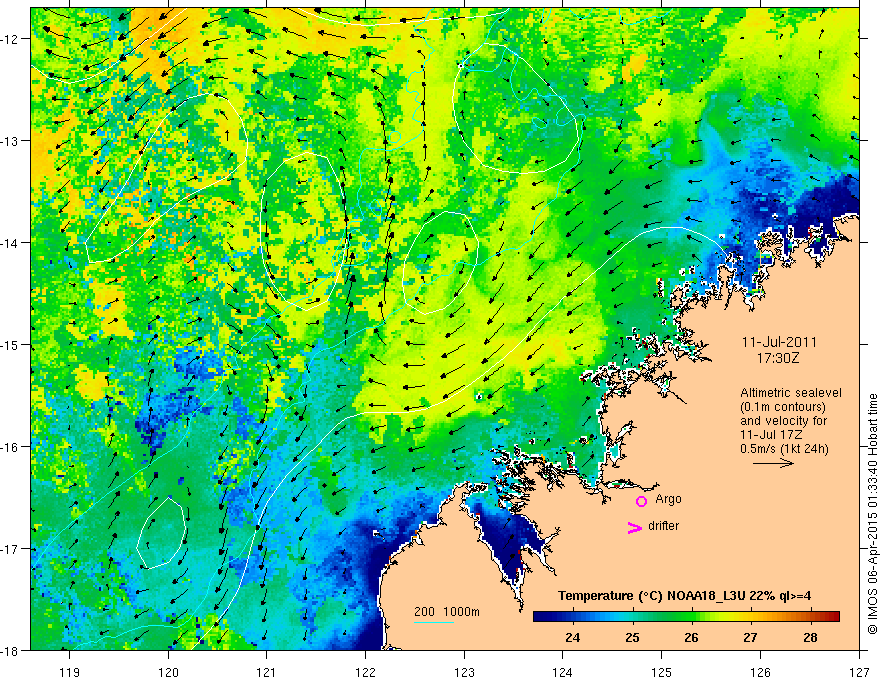Click the 24 label under the color bar
The height and width of the screenshot is (680, 880).
573,637
